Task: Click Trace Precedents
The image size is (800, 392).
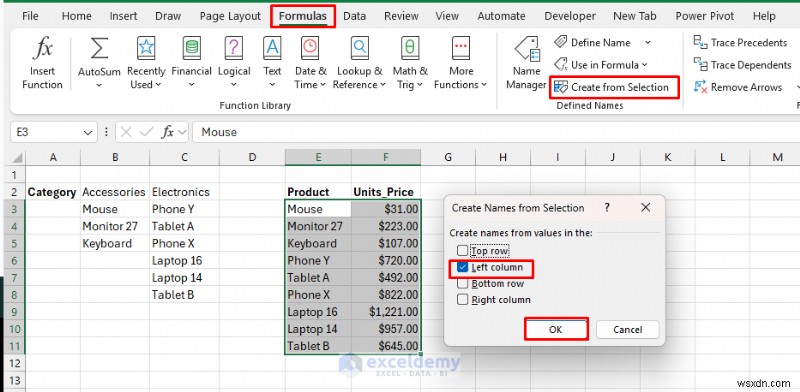Action: pyautogui.click(x=740, y=42)
